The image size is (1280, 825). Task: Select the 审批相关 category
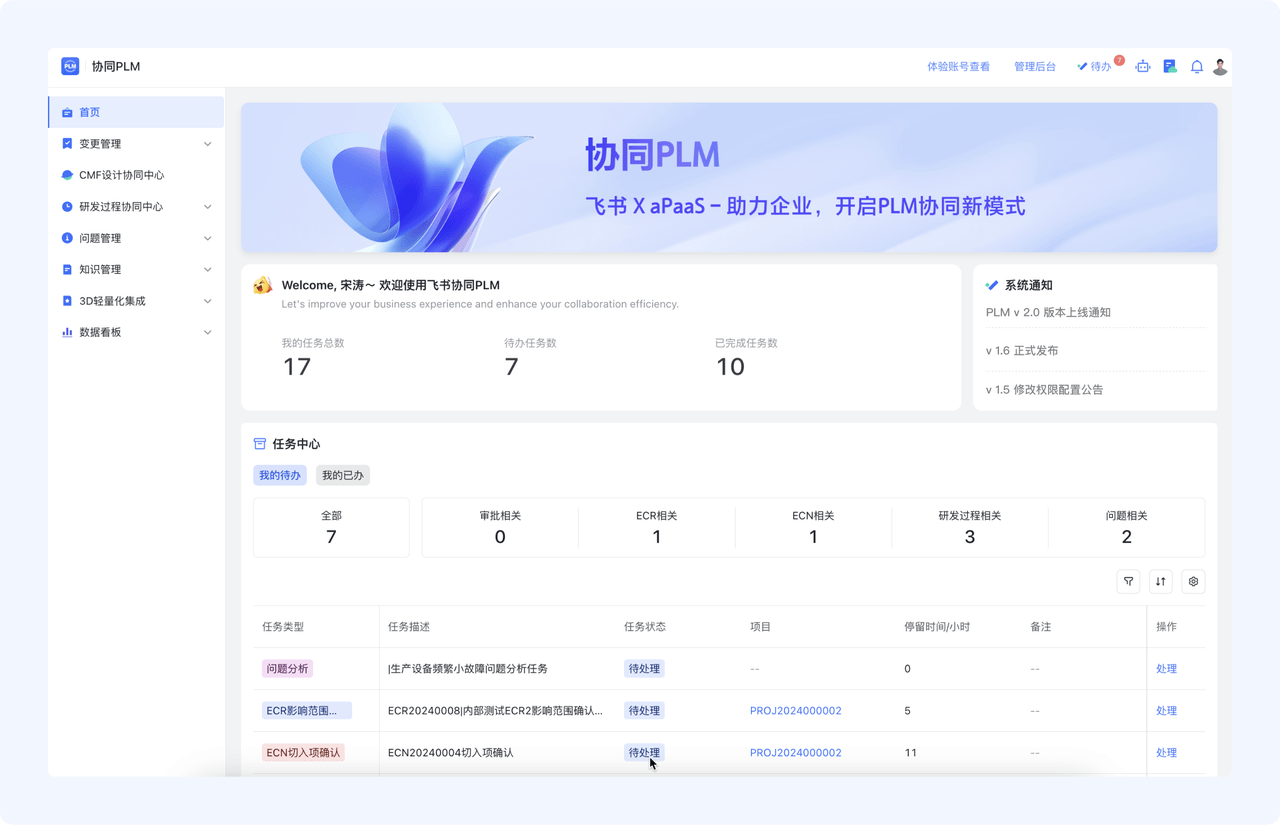tap(500, 527)
